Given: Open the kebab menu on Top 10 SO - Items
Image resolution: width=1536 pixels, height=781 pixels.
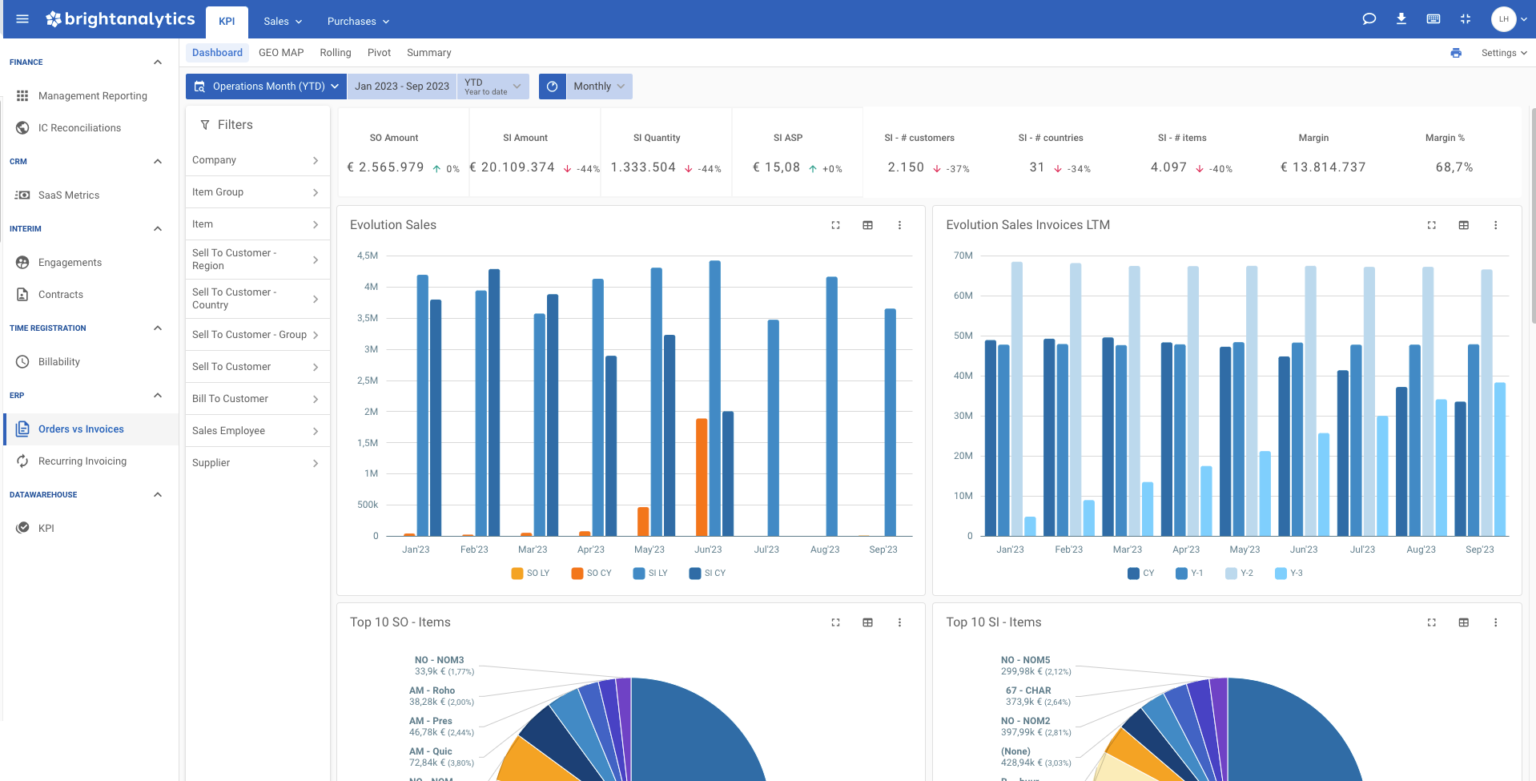Looking at the screenshot, I should (x=899, y=622).
